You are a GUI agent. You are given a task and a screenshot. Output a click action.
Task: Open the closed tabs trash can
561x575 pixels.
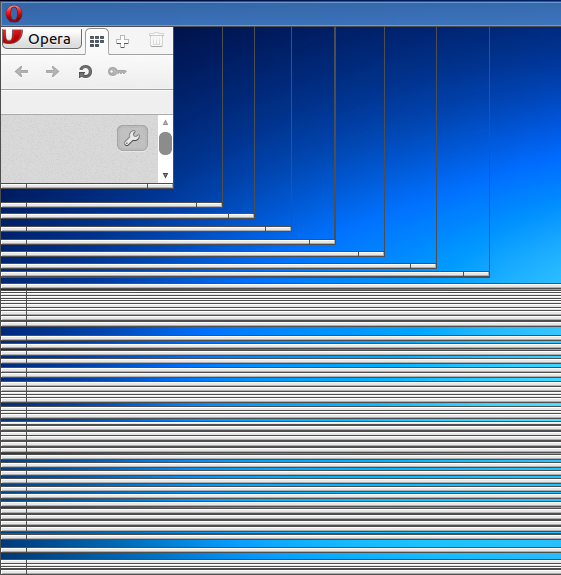pos(156,40)
